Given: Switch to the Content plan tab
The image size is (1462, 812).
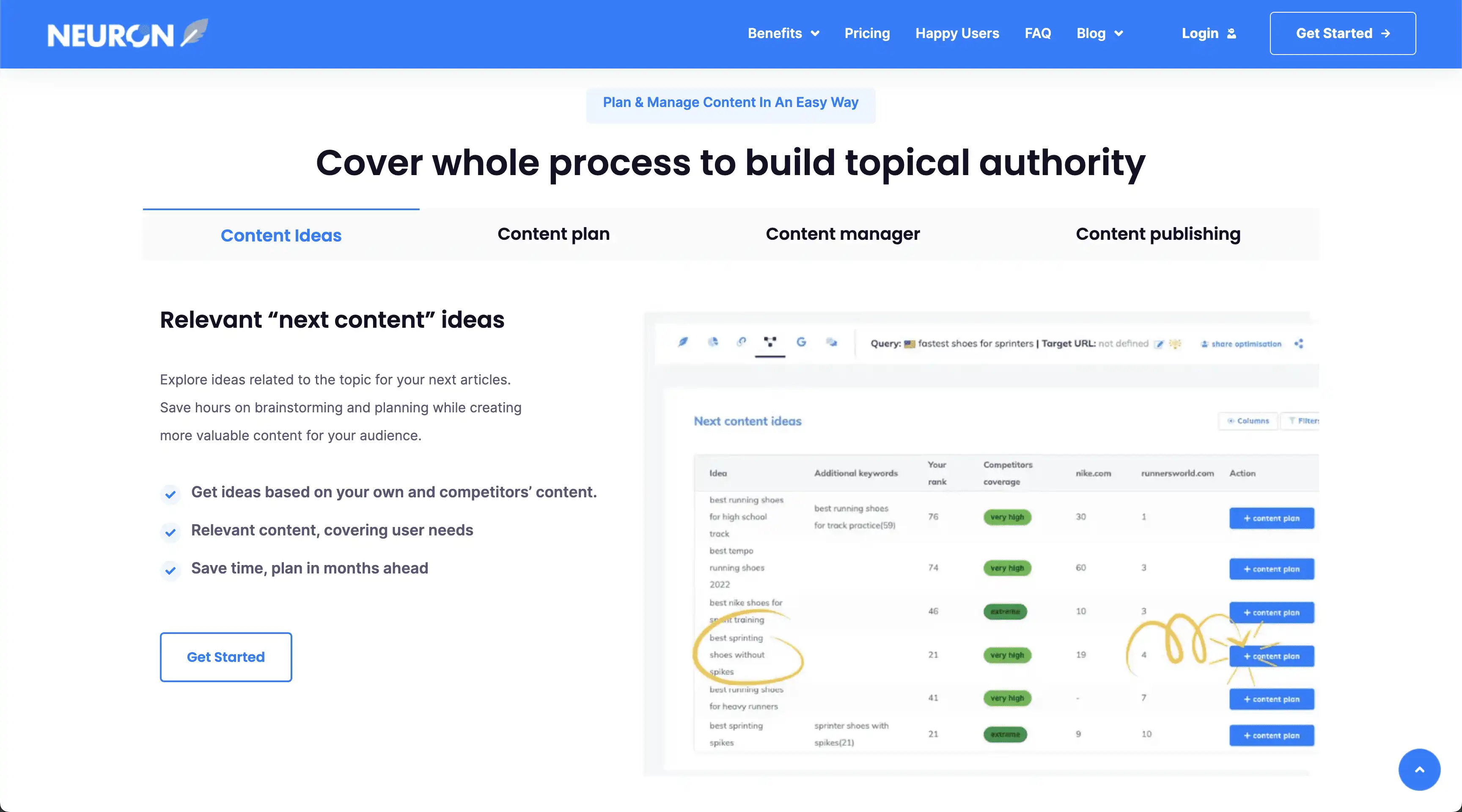Looking at the screenshot, I should coord(553,234).
